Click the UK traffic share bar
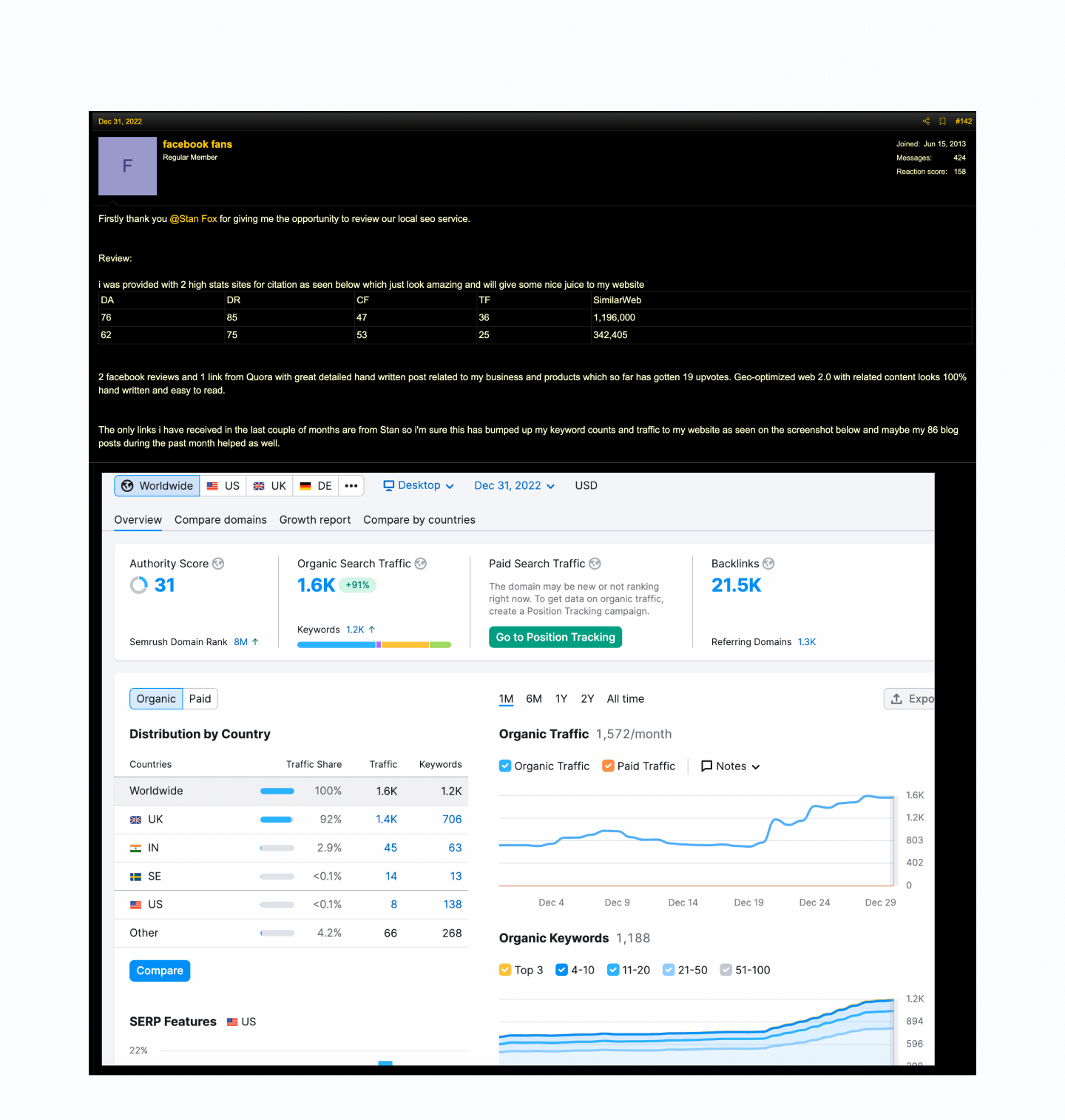 [277, 820]
